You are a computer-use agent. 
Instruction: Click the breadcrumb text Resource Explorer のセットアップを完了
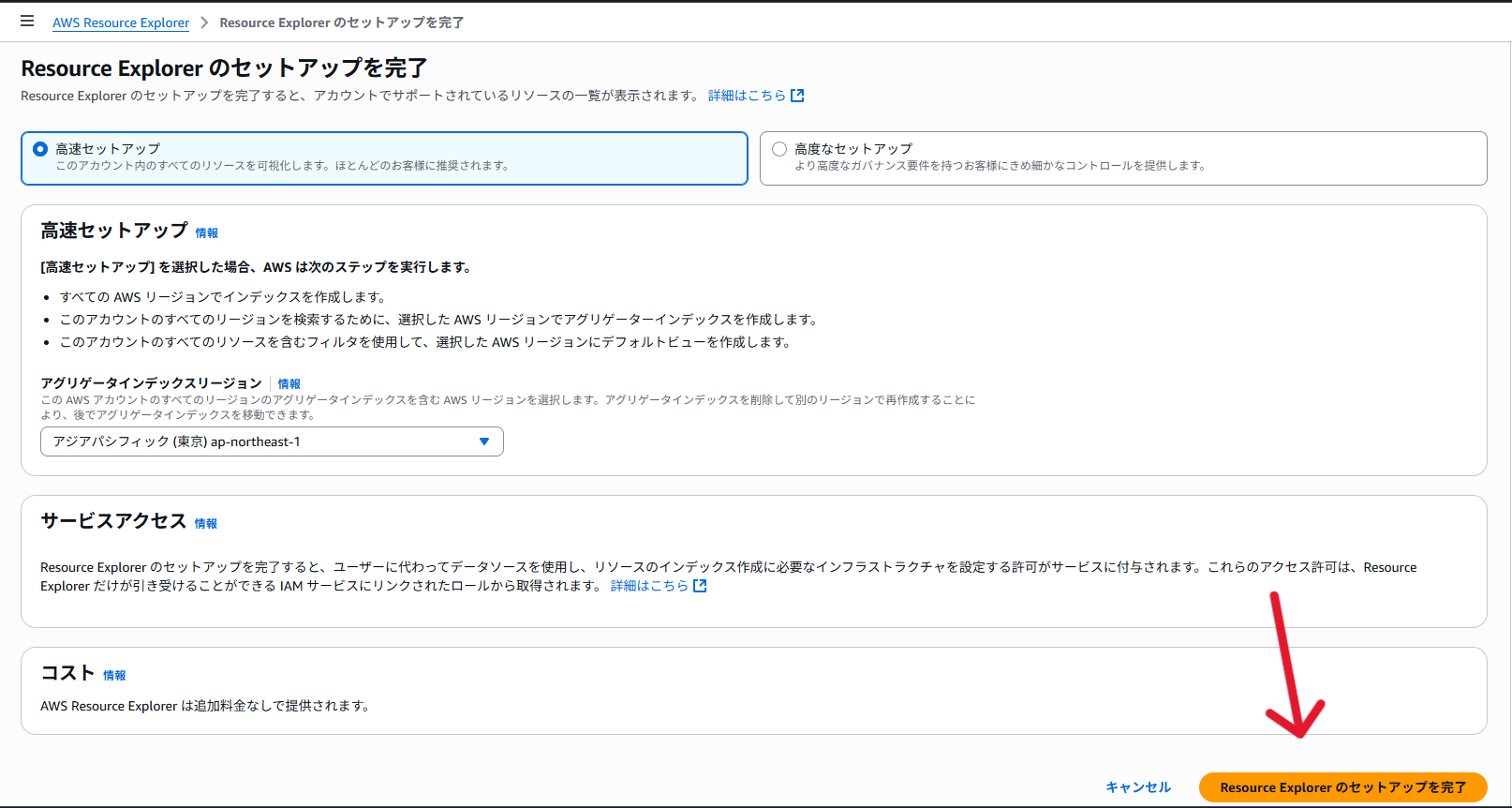pos(342,22)
